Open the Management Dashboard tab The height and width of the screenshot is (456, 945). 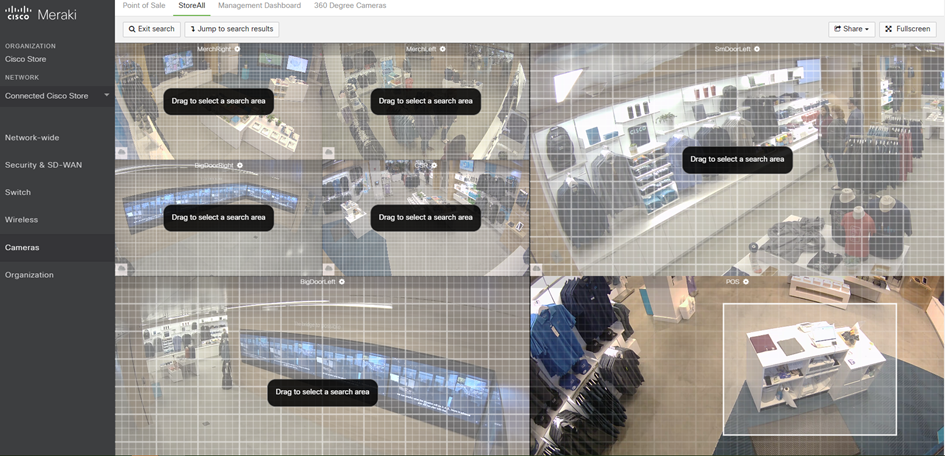pos(259,6)
